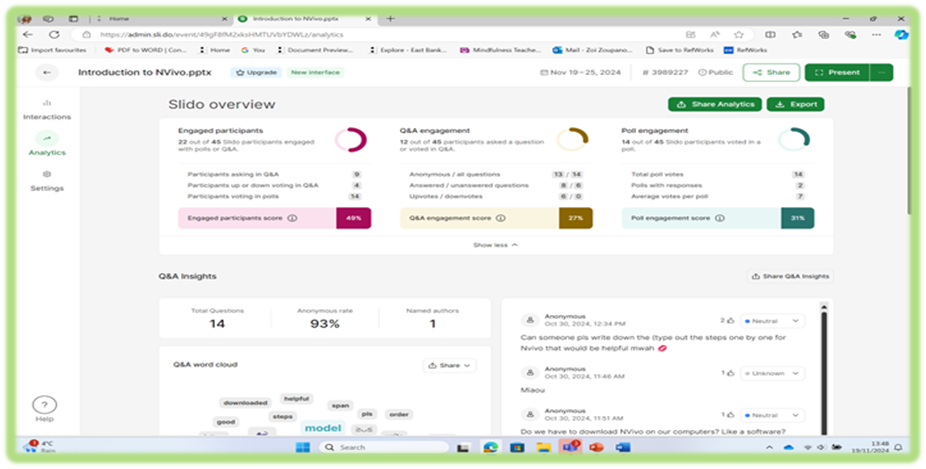Click the thumbs-up on the Miaou question

click(731, 373)
